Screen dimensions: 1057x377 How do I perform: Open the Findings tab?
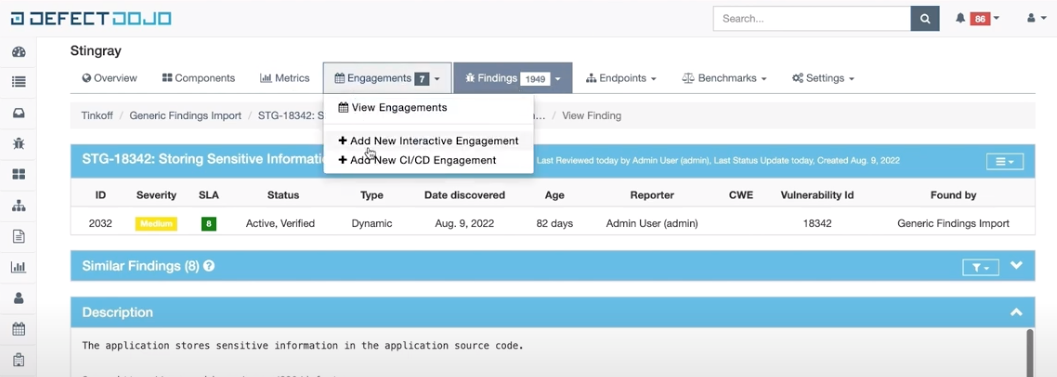click(513, 78)
